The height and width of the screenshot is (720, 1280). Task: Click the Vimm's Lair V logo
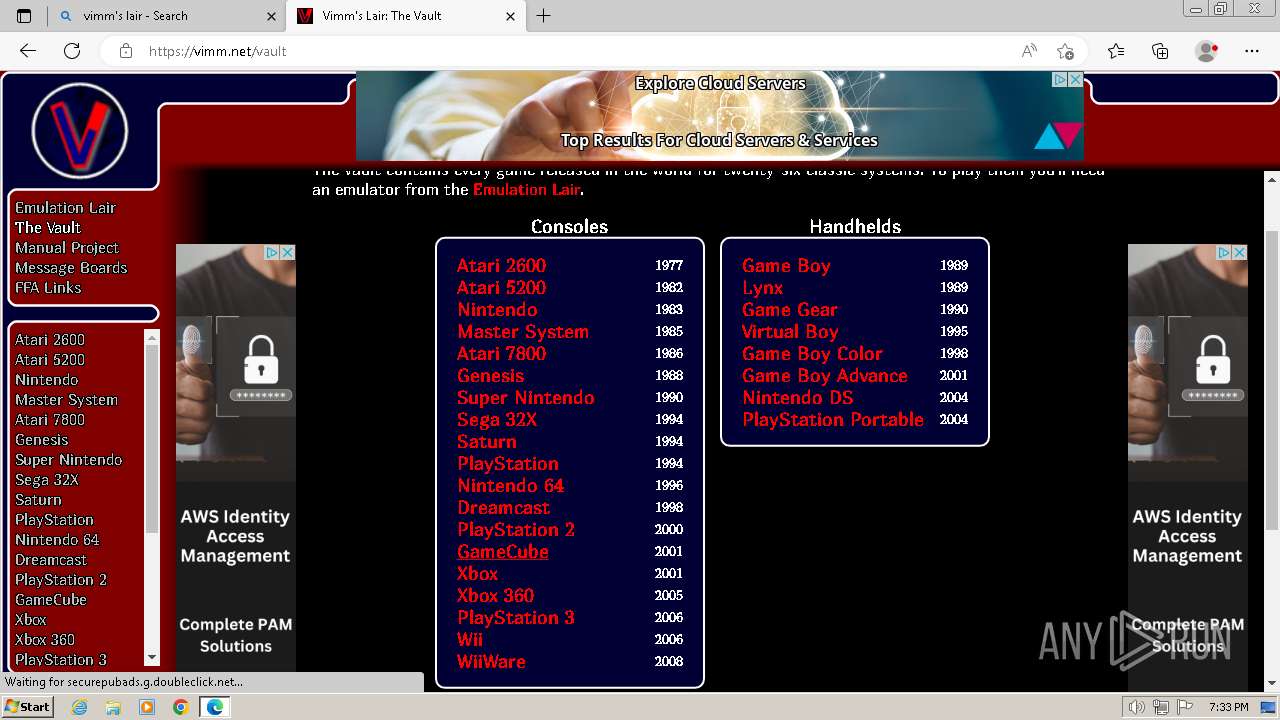coord(80,131)
